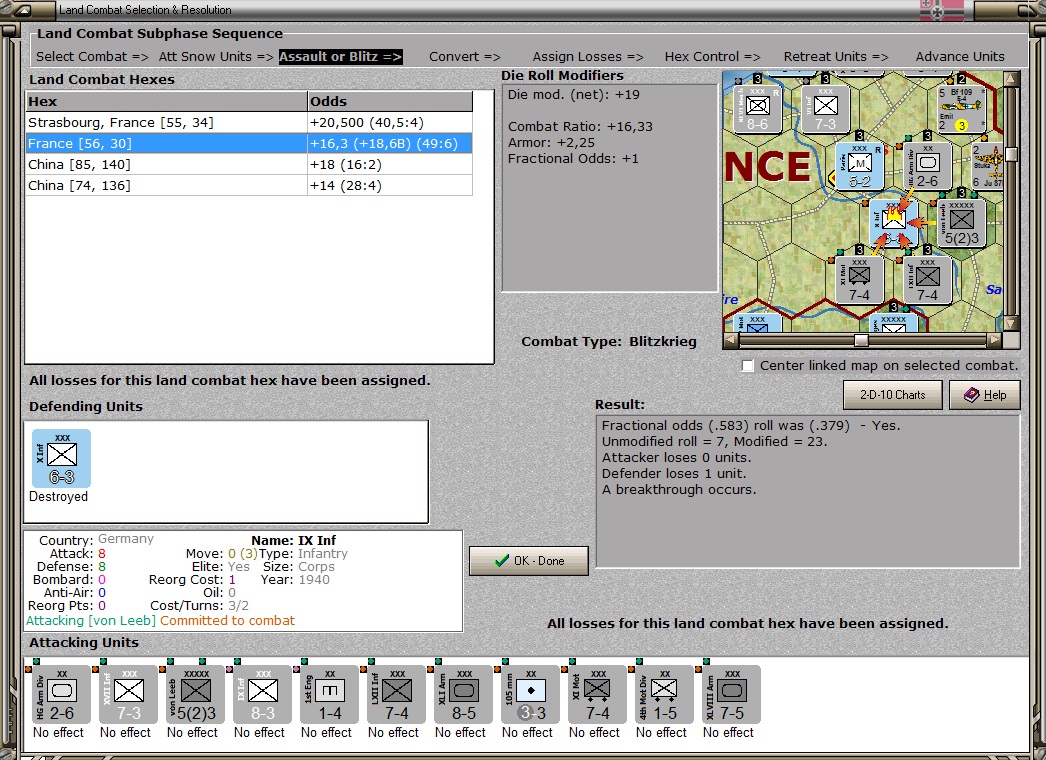Click Att Snow Units subphase step
The width and height of the screenshot is (1046, 760).
(x=215, y=57)
